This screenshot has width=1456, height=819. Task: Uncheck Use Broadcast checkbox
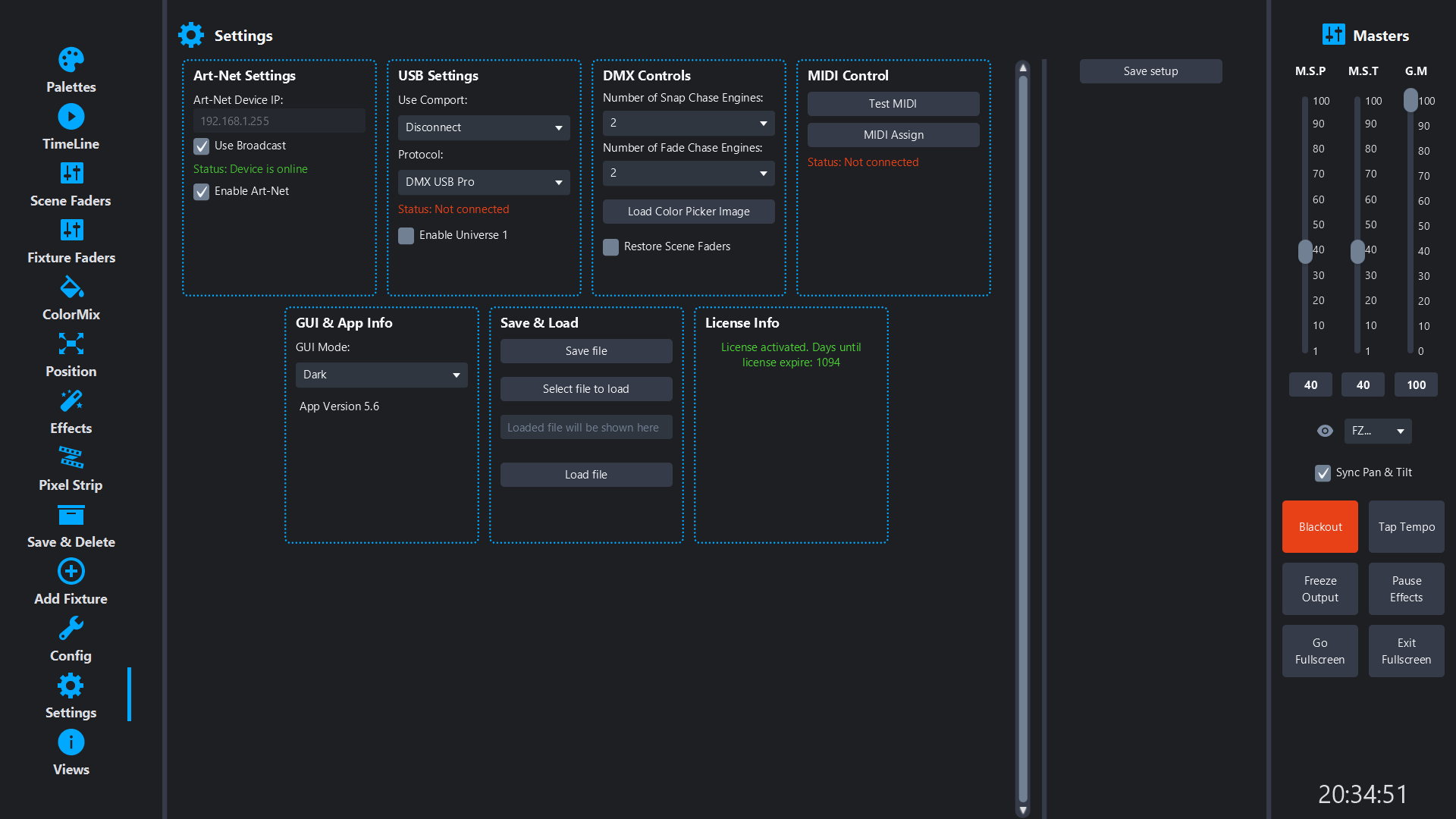(202, 146)
